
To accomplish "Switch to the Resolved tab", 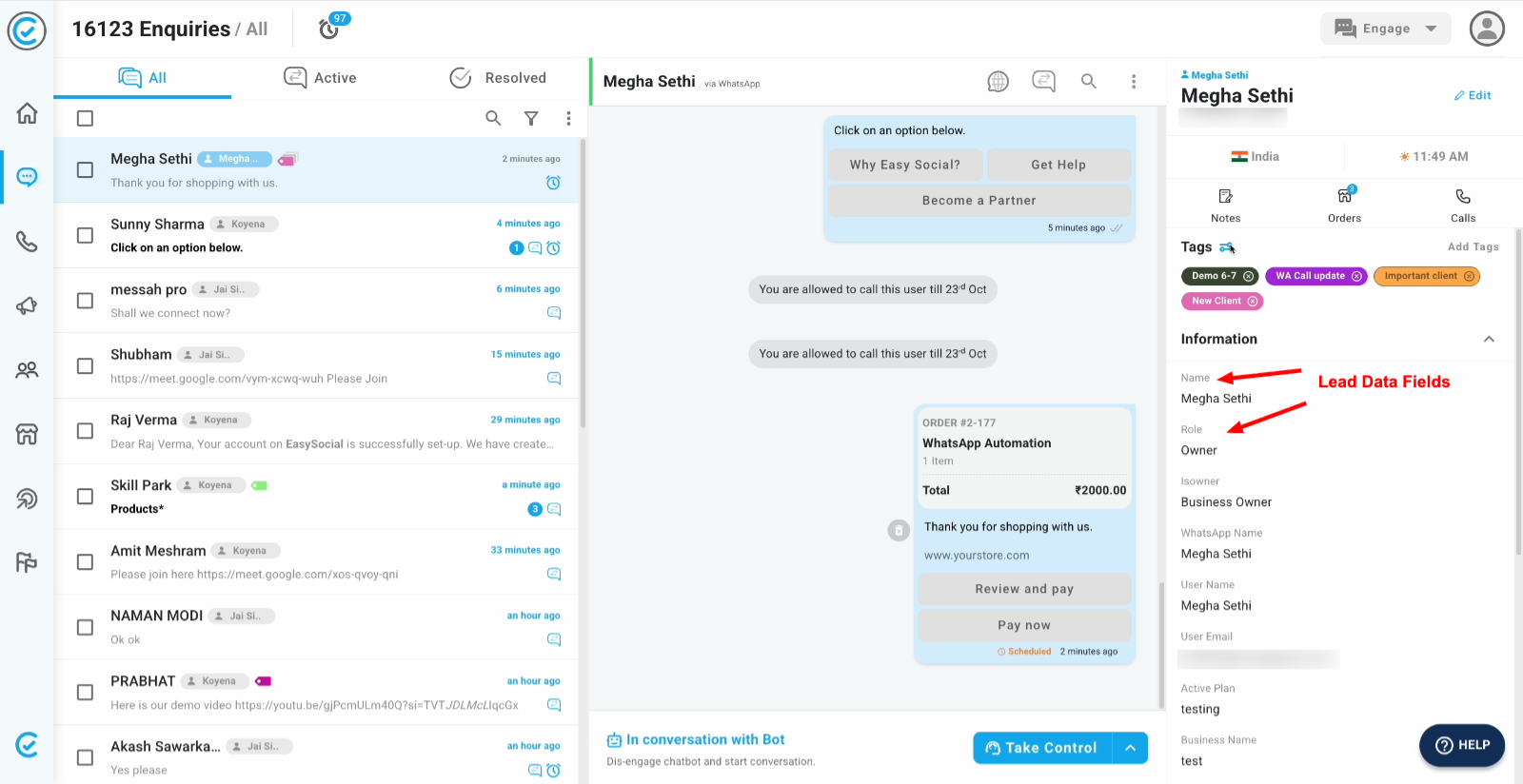I will coord(498,78).
